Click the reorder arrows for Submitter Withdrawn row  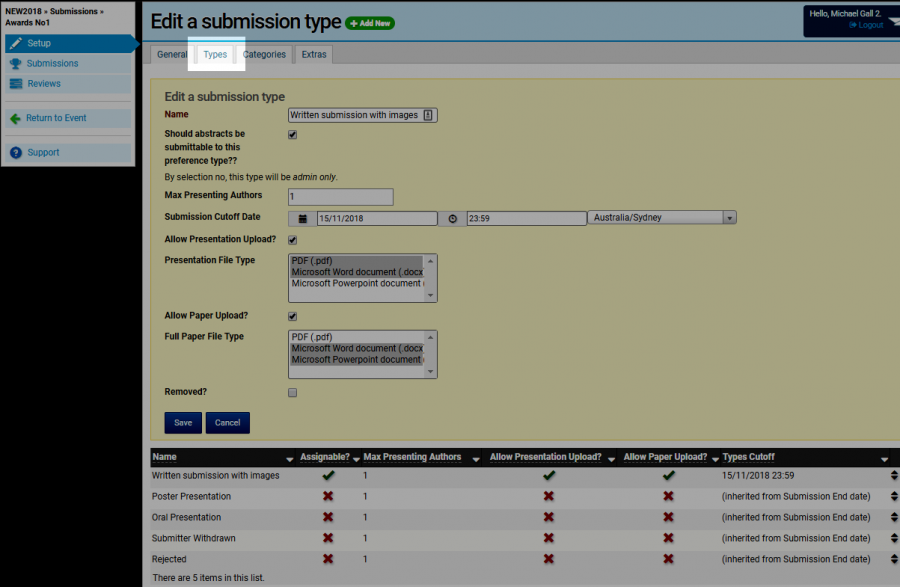[894, 539]
